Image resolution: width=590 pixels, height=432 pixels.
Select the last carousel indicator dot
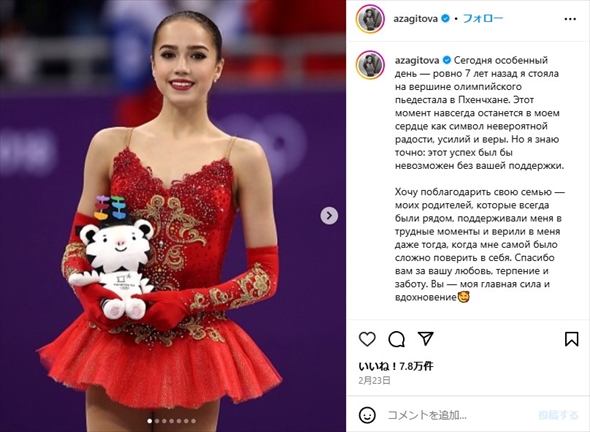[193, 421]
